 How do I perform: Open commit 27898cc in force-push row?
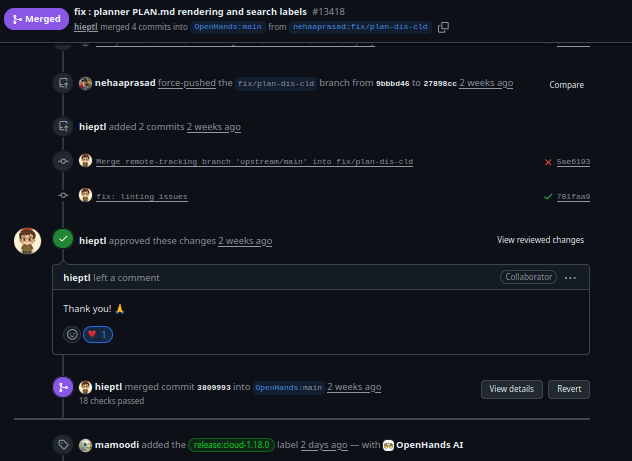click(x=440, y=84)
